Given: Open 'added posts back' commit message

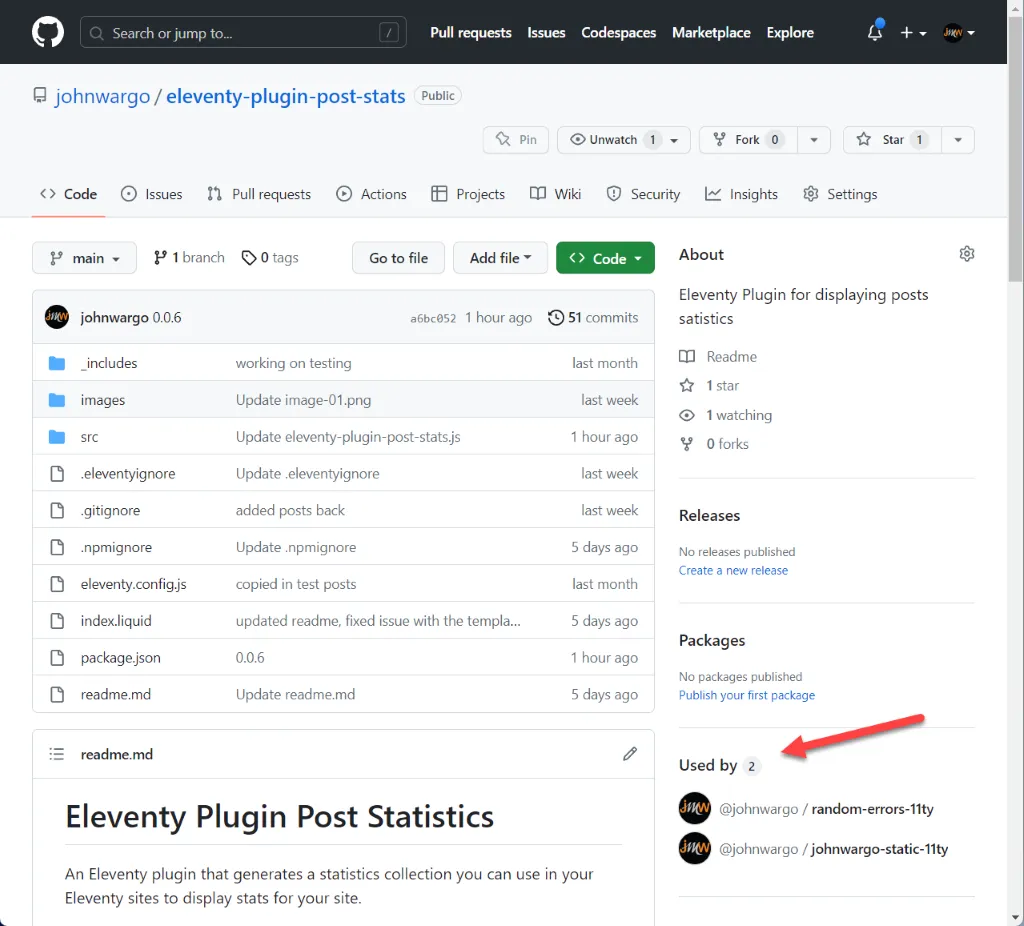Looking at the screenshot, I should (x=290, y=510).
